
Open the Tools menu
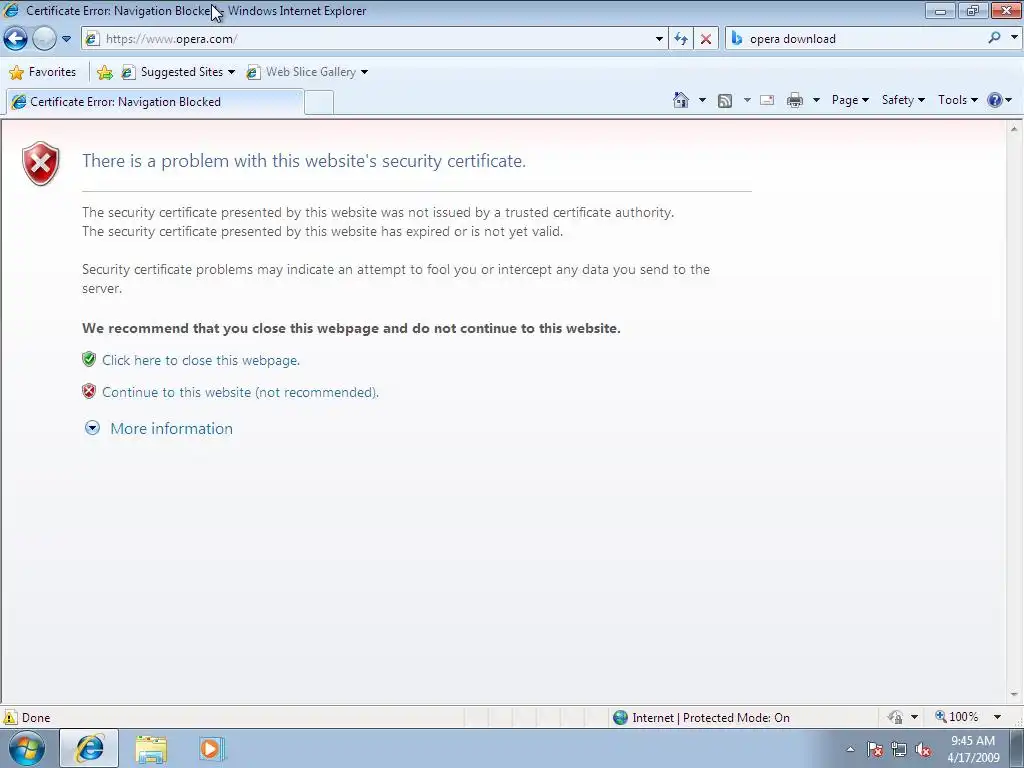pyautogui.click(x=957, y=100)
